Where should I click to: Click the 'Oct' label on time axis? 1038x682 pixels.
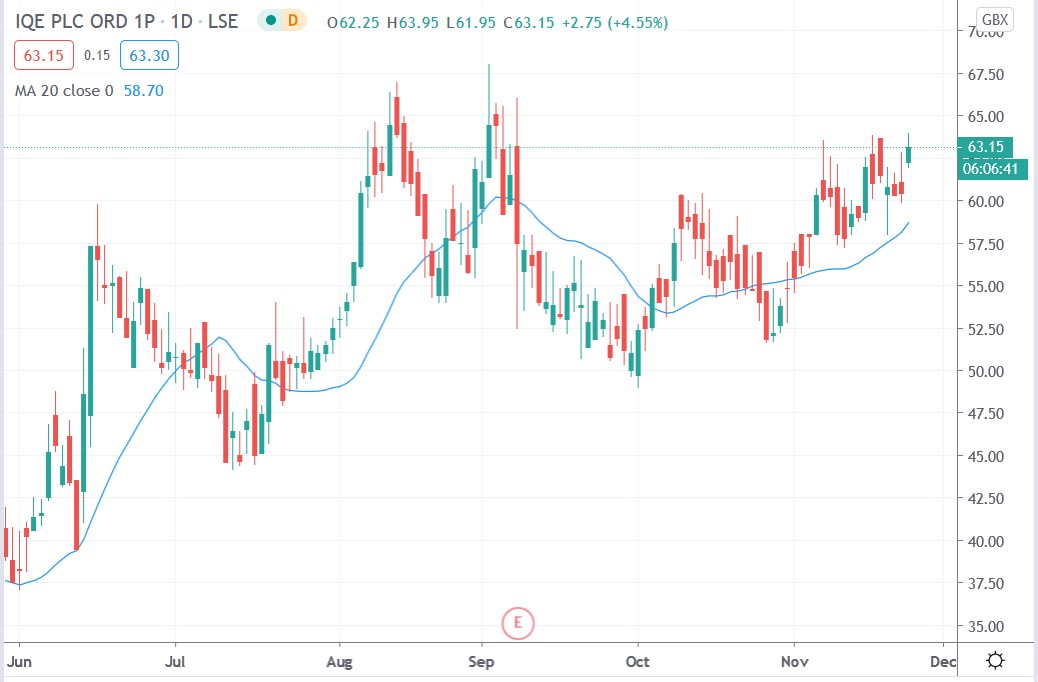click(637, 661)
